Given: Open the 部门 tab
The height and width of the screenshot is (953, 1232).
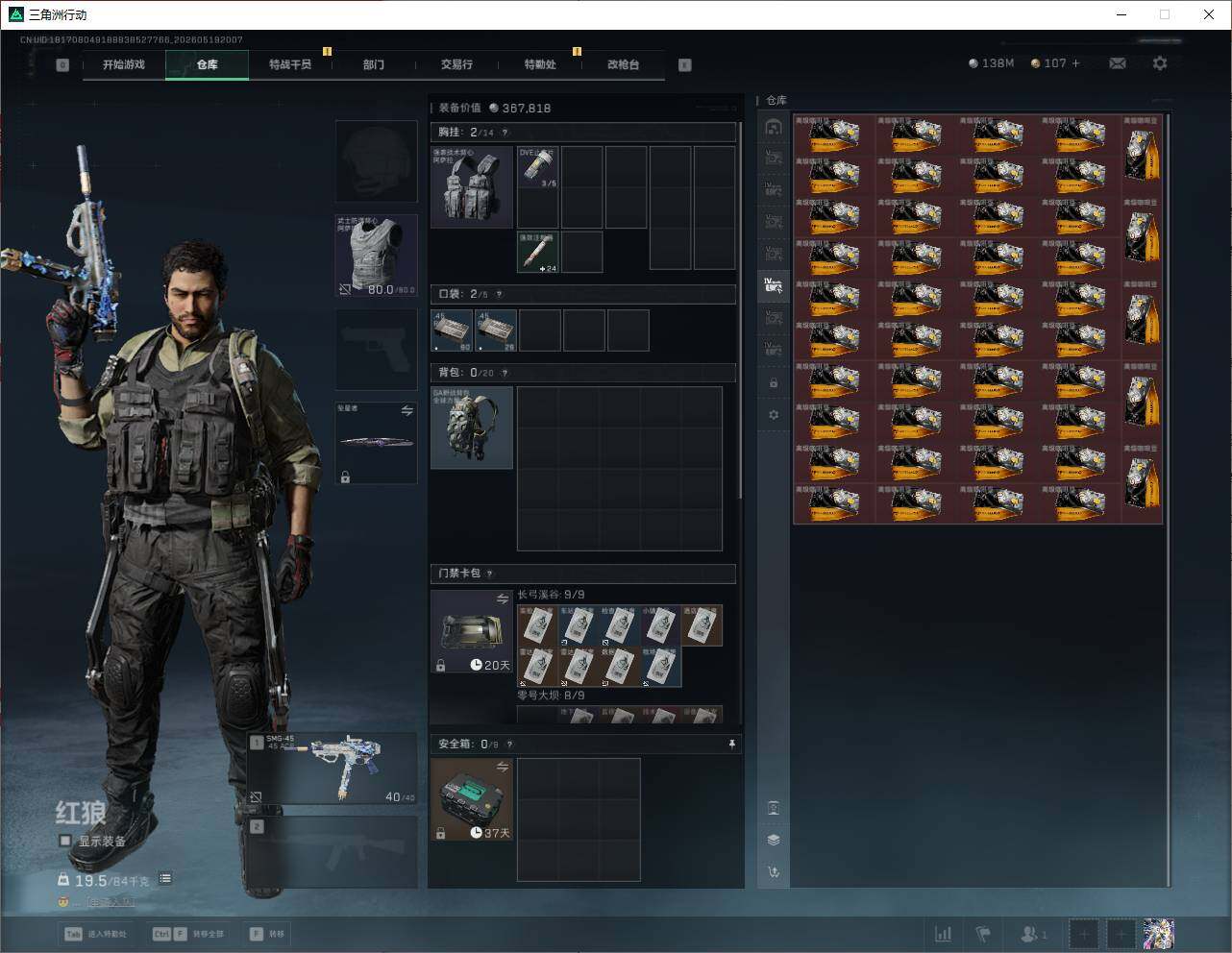Looking at the screenshot, I should (x=374, y=64).
